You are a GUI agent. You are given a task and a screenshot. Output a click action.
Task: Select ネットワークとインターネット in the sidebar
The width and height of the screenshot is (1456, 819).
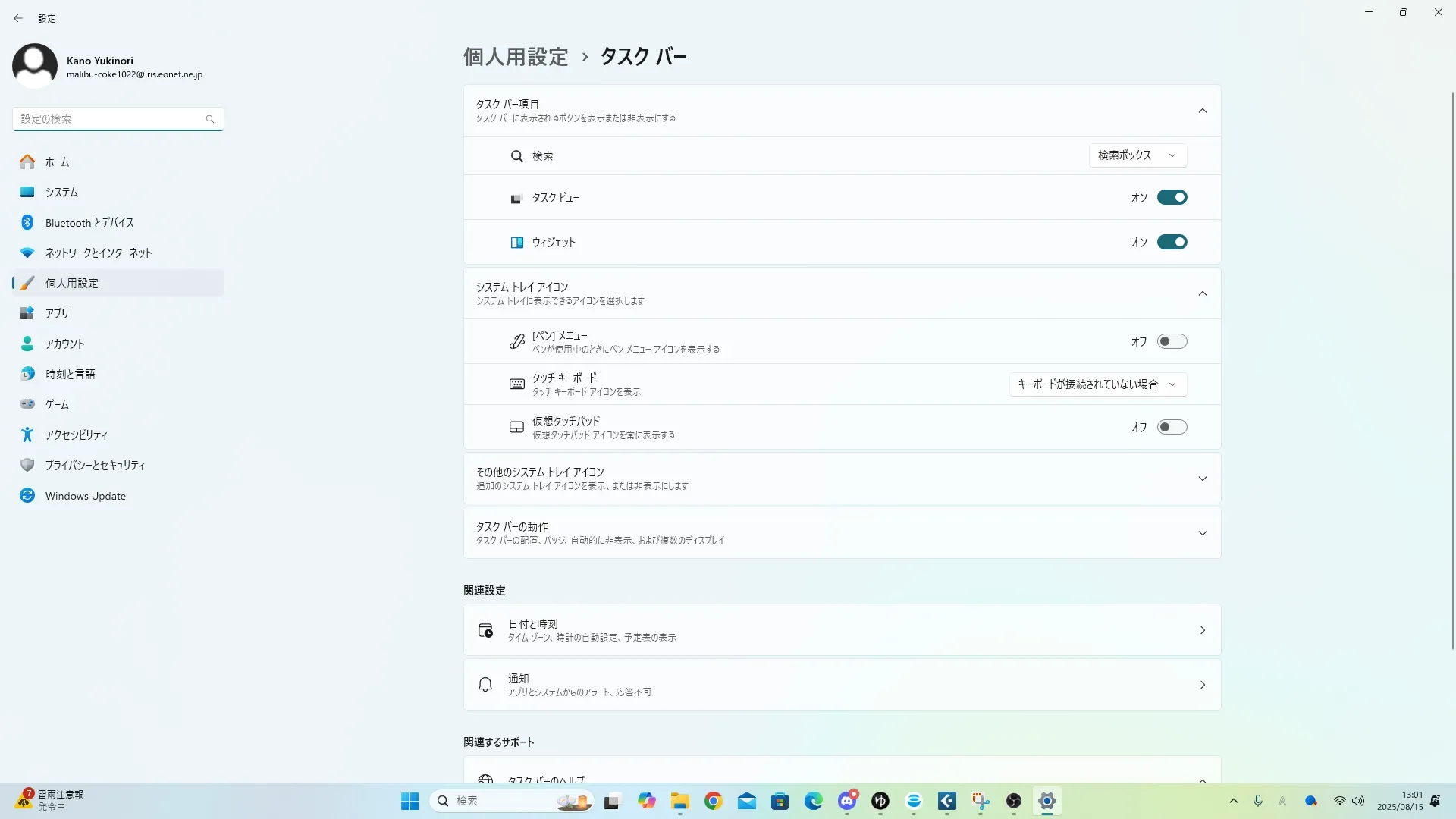[99, 253]
